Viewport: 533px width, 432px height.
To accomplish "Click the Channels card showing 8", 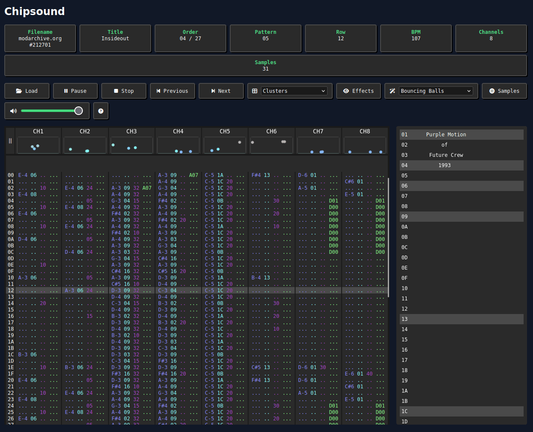I will pos(491,38).
